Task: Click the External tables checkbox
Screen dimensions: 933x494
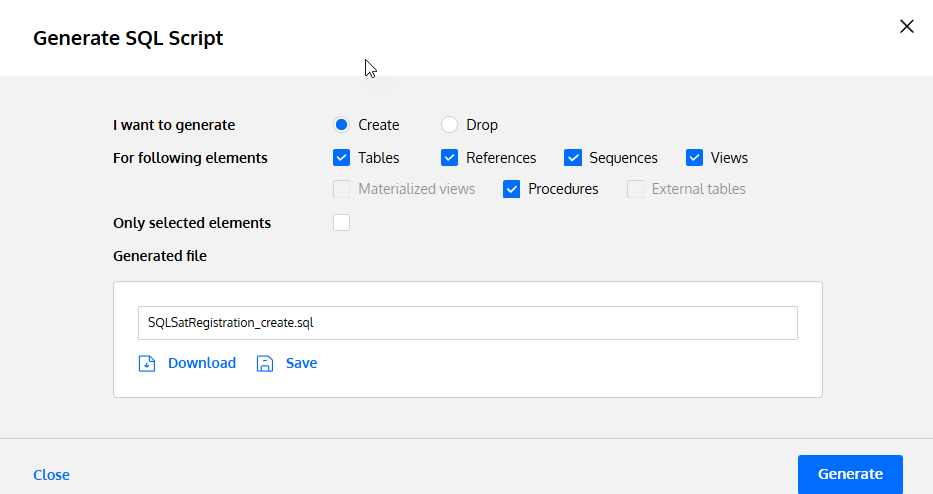Action: click(635, 189)
